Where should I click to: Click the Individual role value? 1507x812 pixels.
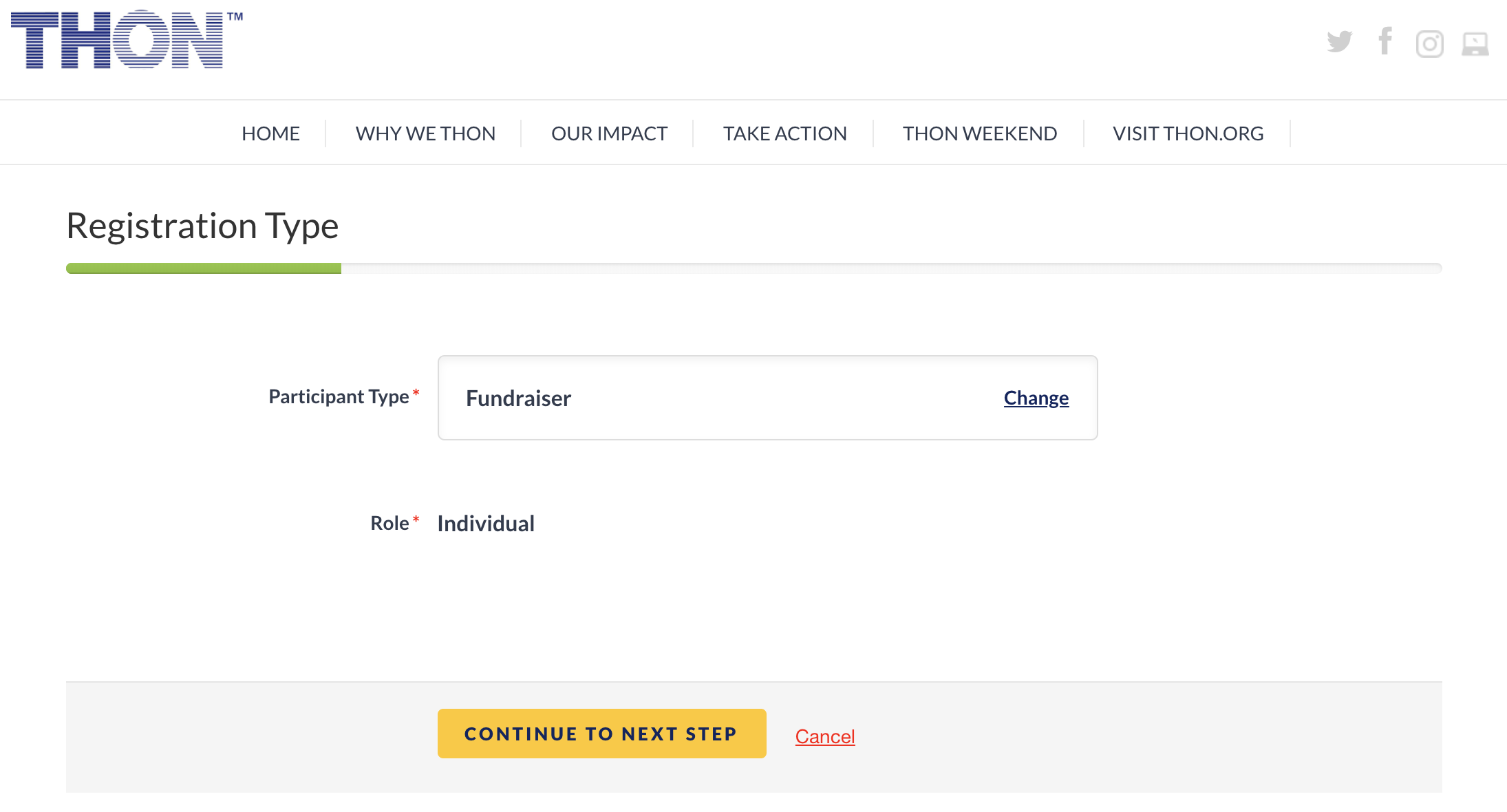coord(486,524)
